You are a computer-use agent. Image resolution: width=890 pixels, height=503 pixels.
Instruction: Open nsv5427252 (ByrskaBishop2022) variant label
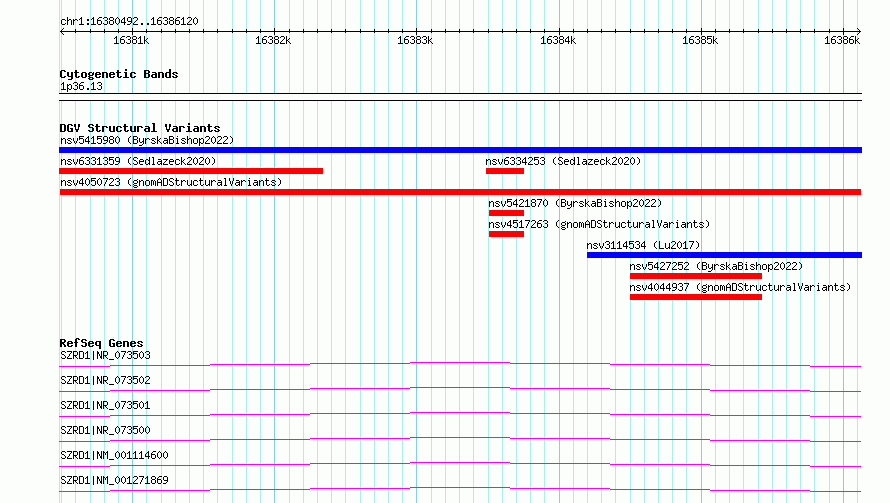716,266
